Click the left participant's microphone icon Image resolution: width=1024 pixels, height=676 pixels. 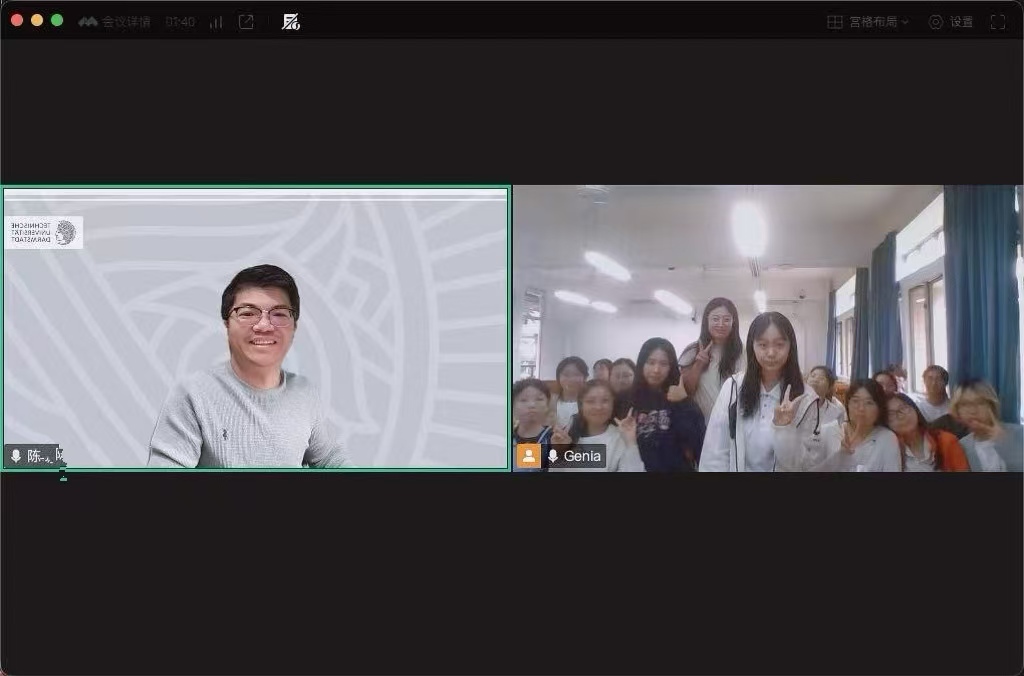(16, 456)
